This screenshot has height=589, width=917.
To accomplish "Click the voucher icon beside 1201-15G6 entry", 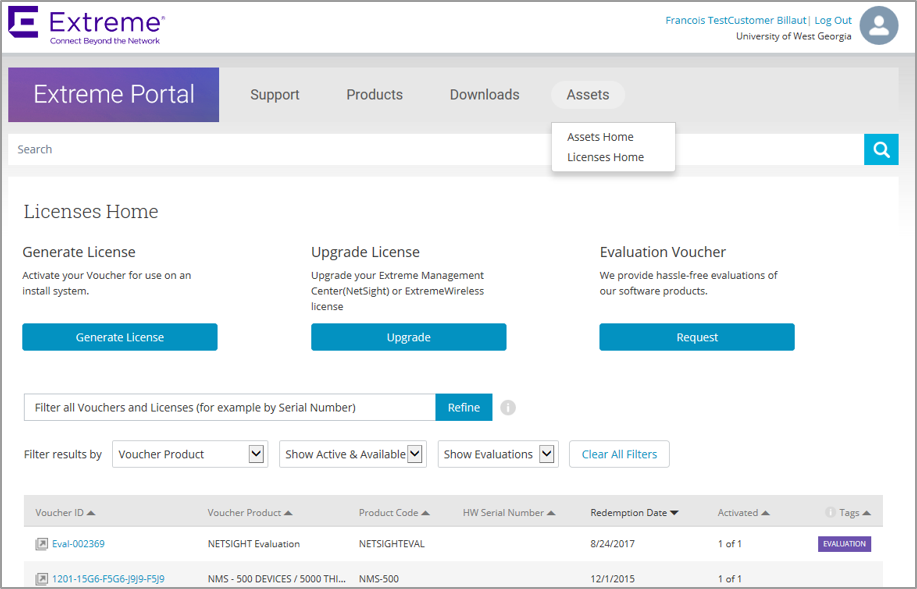I will (41, 578).
